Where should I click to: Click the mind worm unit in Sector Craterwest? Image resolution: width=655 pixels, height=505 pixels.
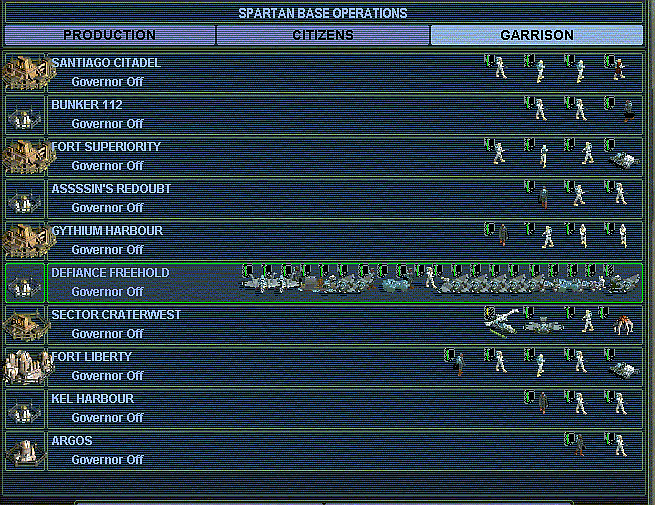pyautogui.click(x=624, y=322)
